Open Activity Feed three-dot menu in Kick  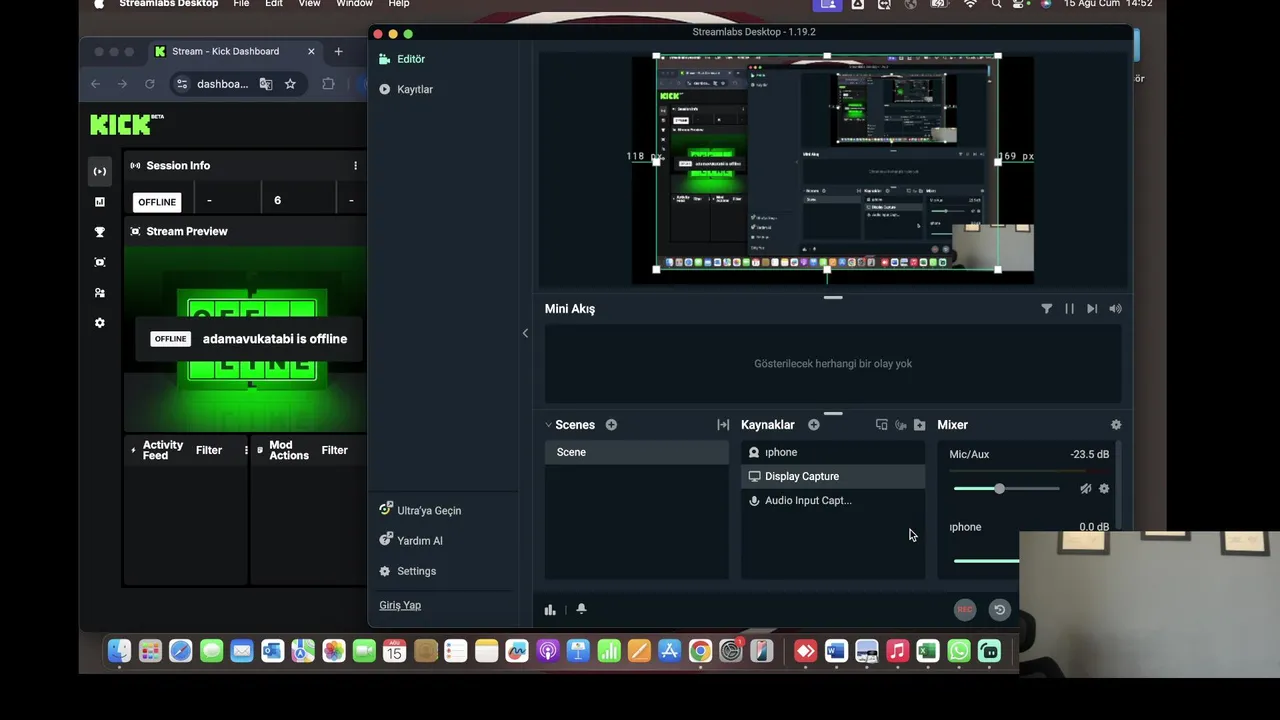[x=246, y=450]
